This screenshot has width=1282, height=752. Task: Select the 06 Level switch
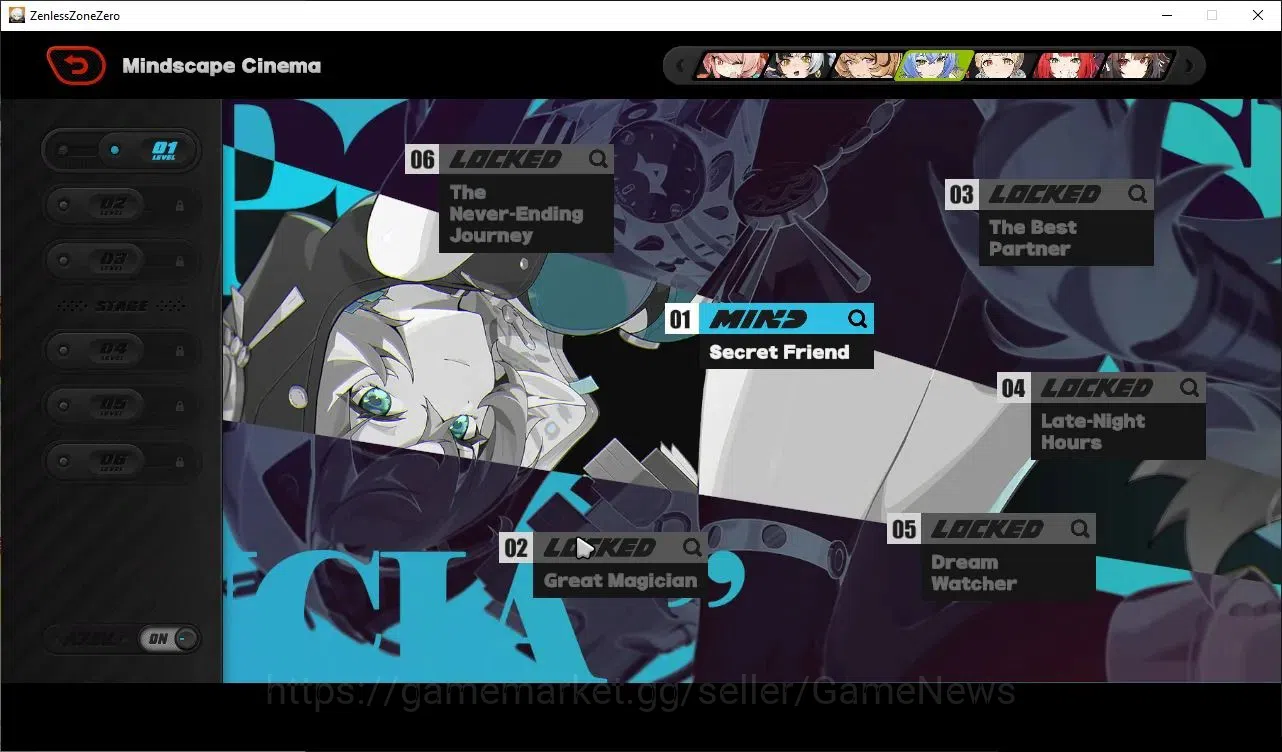121,461
